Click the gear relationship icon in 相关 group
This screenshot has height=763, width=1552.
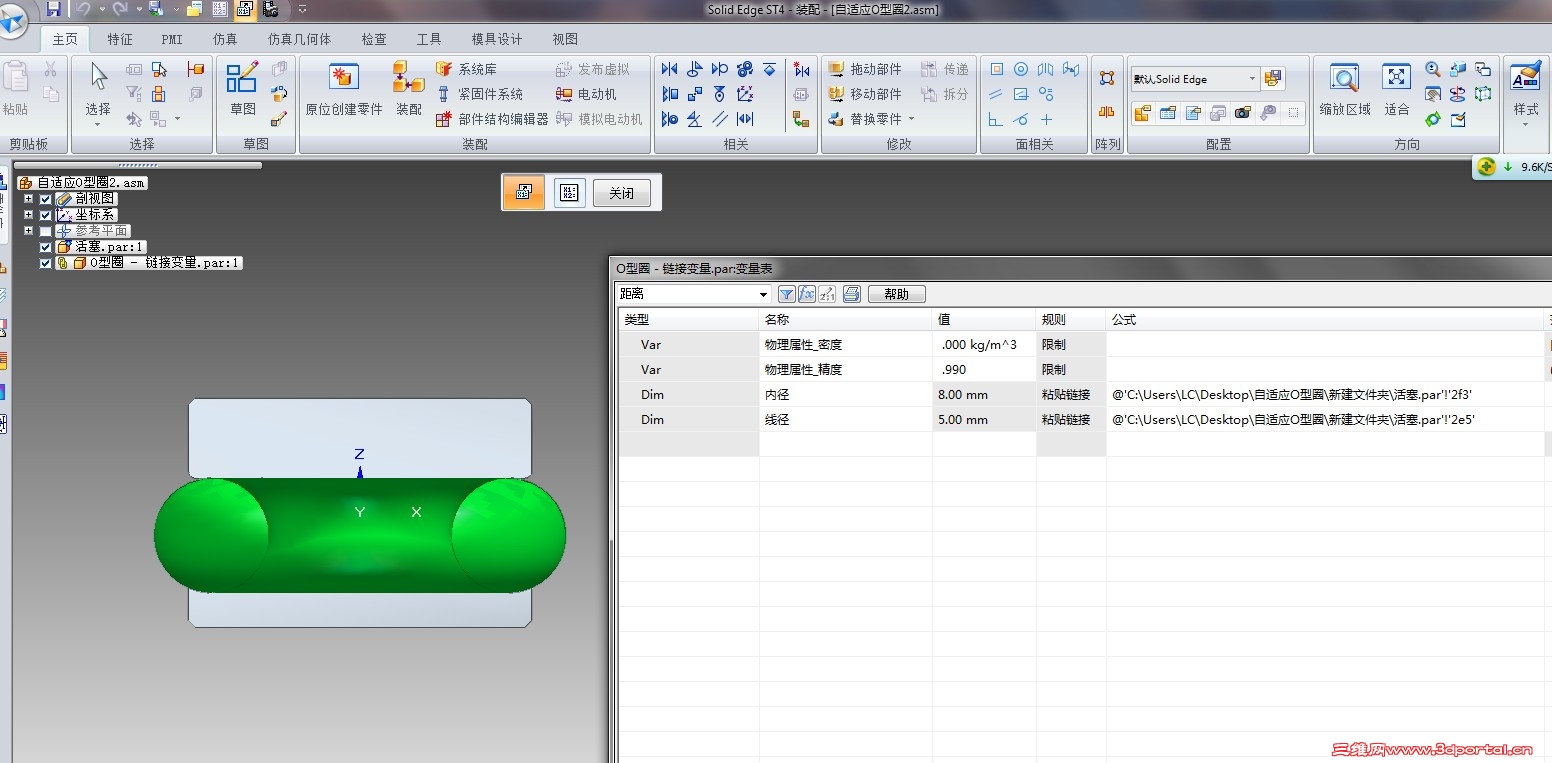pyautogui.click(x=745, y=69)
